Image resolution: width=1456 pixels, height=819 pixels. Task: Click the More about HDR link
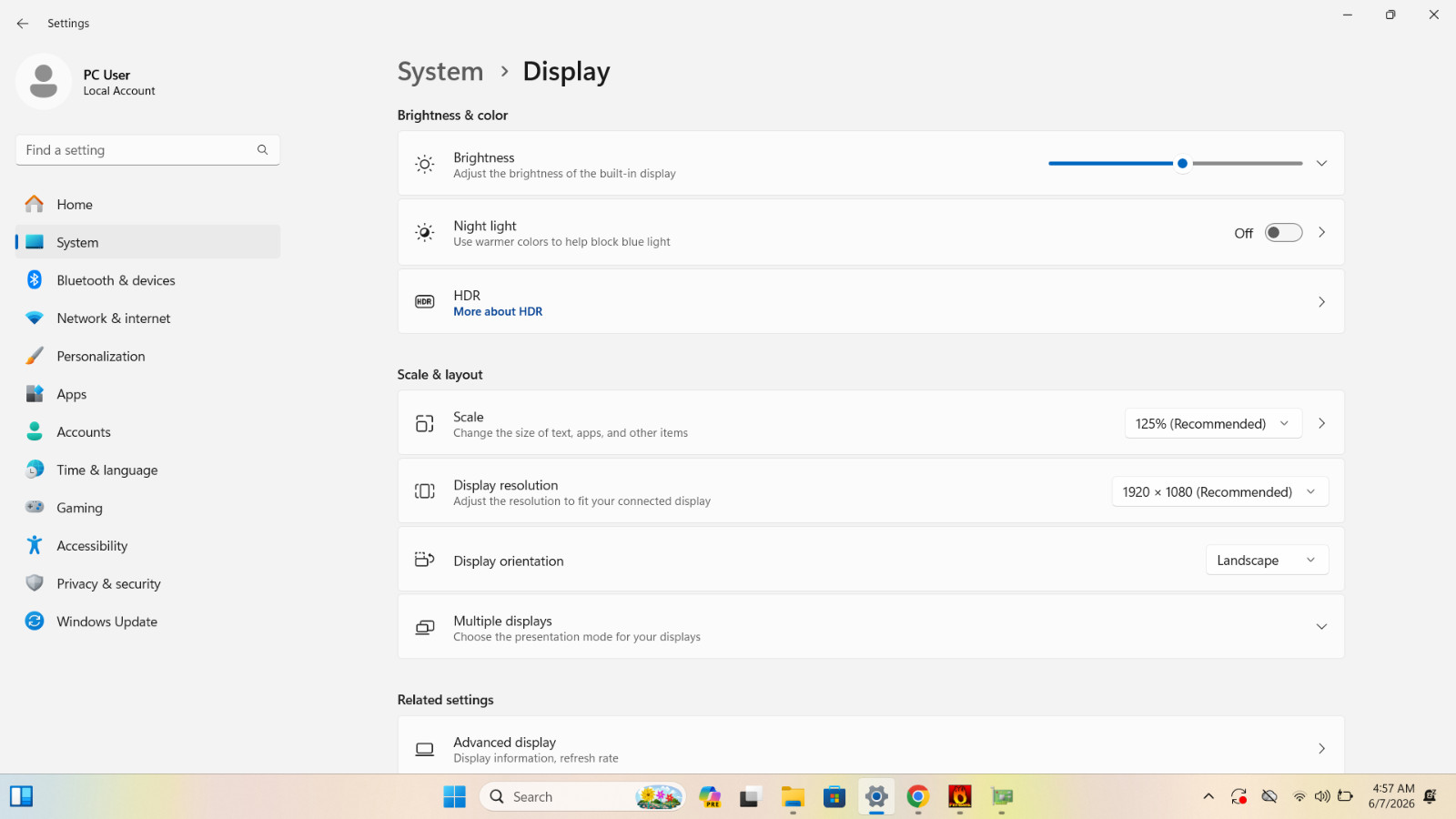coord(498,312)
